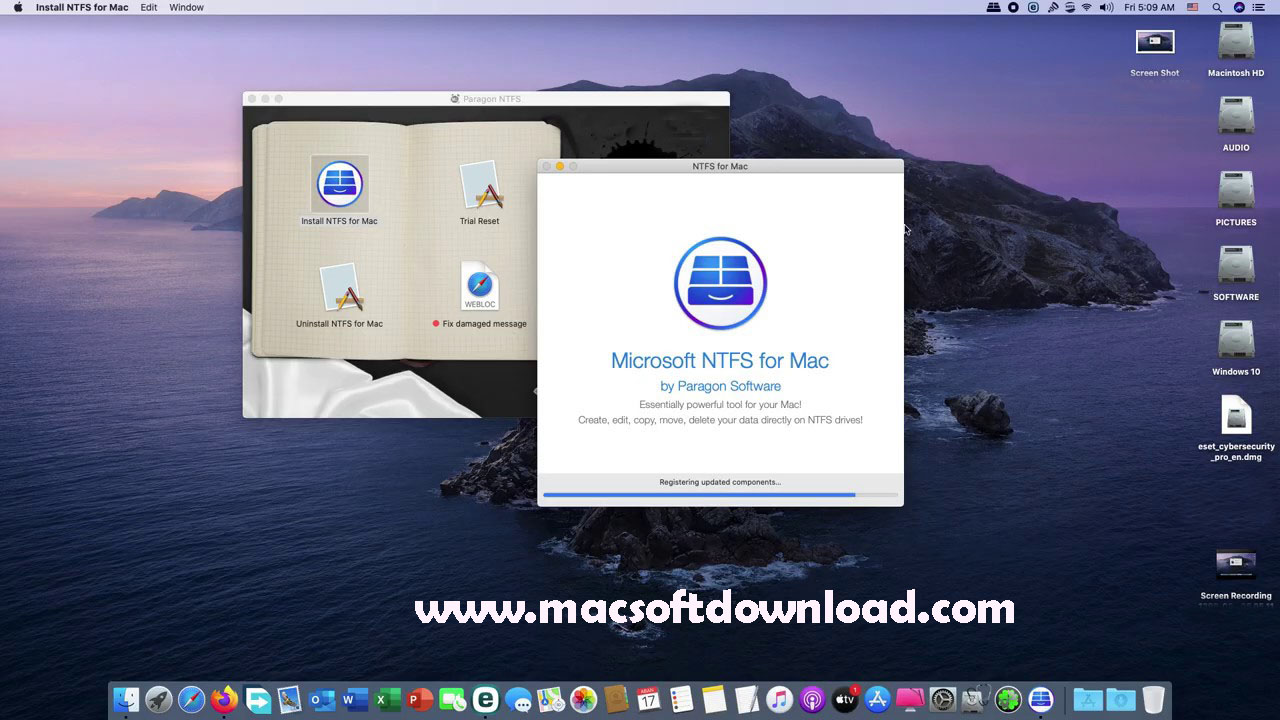Open the volume control in menu bar
This screenshot has height=720, width=1280.
click(x=1106, y=7)
